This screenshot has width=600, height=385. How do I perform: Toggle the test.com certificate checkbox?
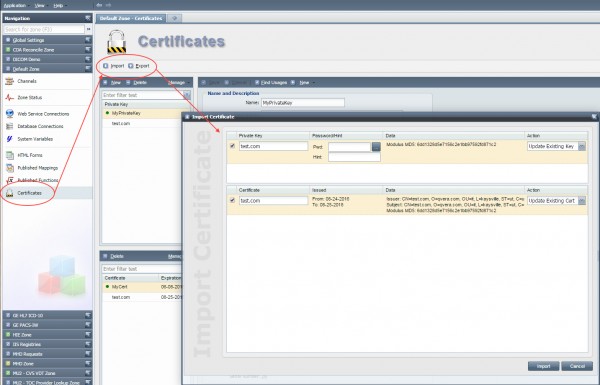(232, 200)
